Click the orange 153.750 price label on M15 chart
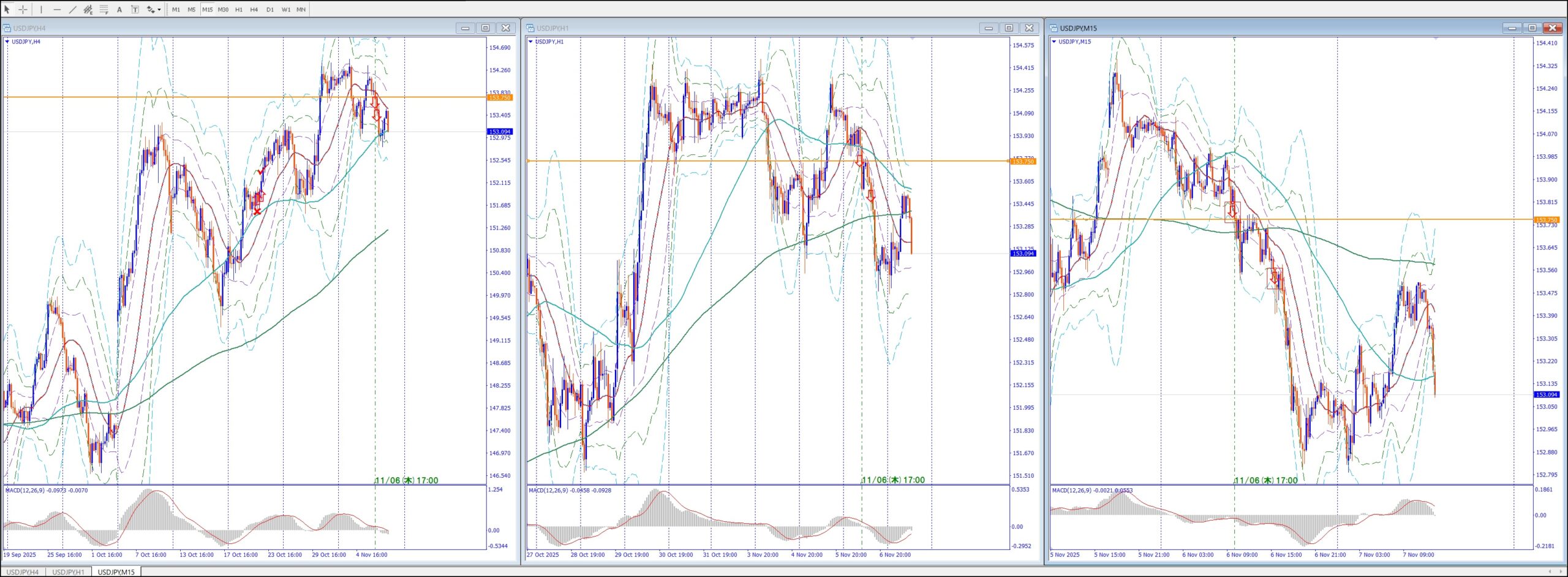The image size is (1568, 577). tap(1546, 219)
